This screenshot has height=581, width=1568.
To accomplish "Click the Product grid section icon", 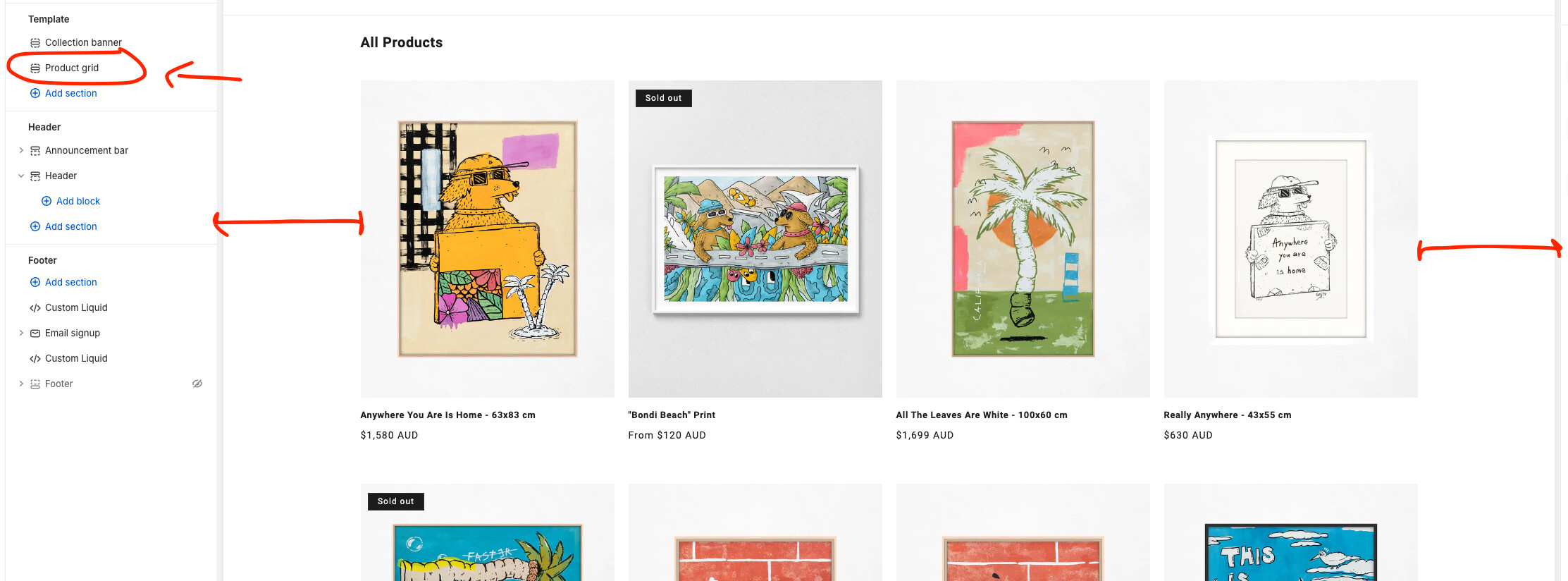I will pos(35,68).
